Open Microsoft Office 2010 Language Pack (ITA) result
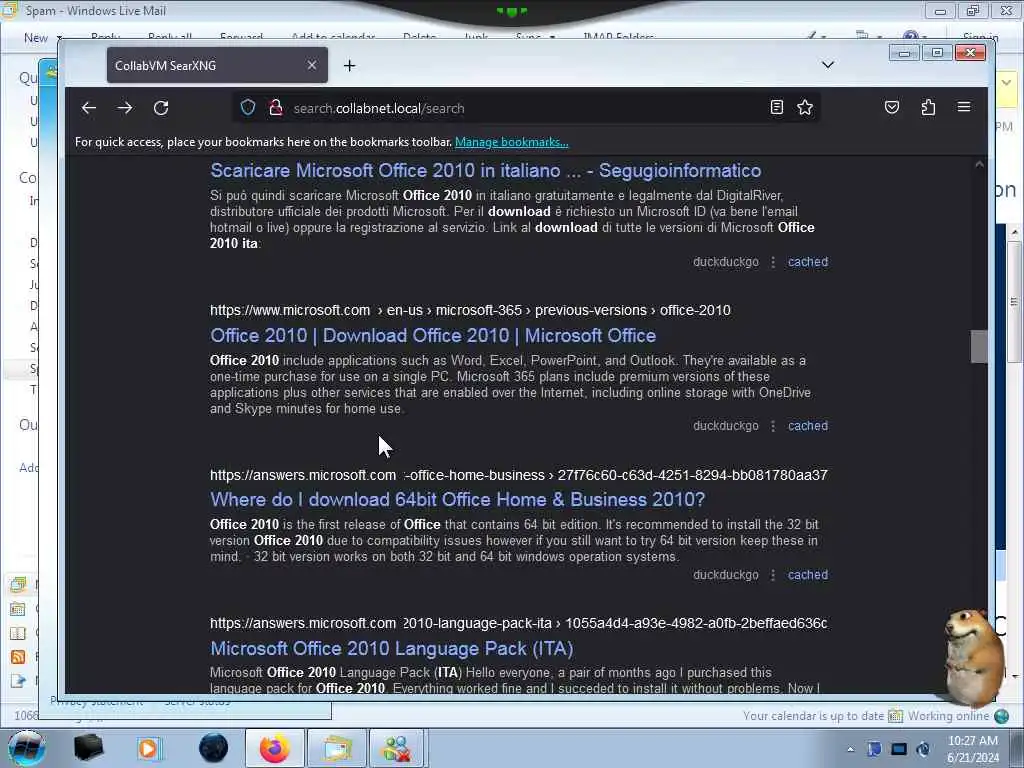The image size is (1024, 768). tap(391, 648)
